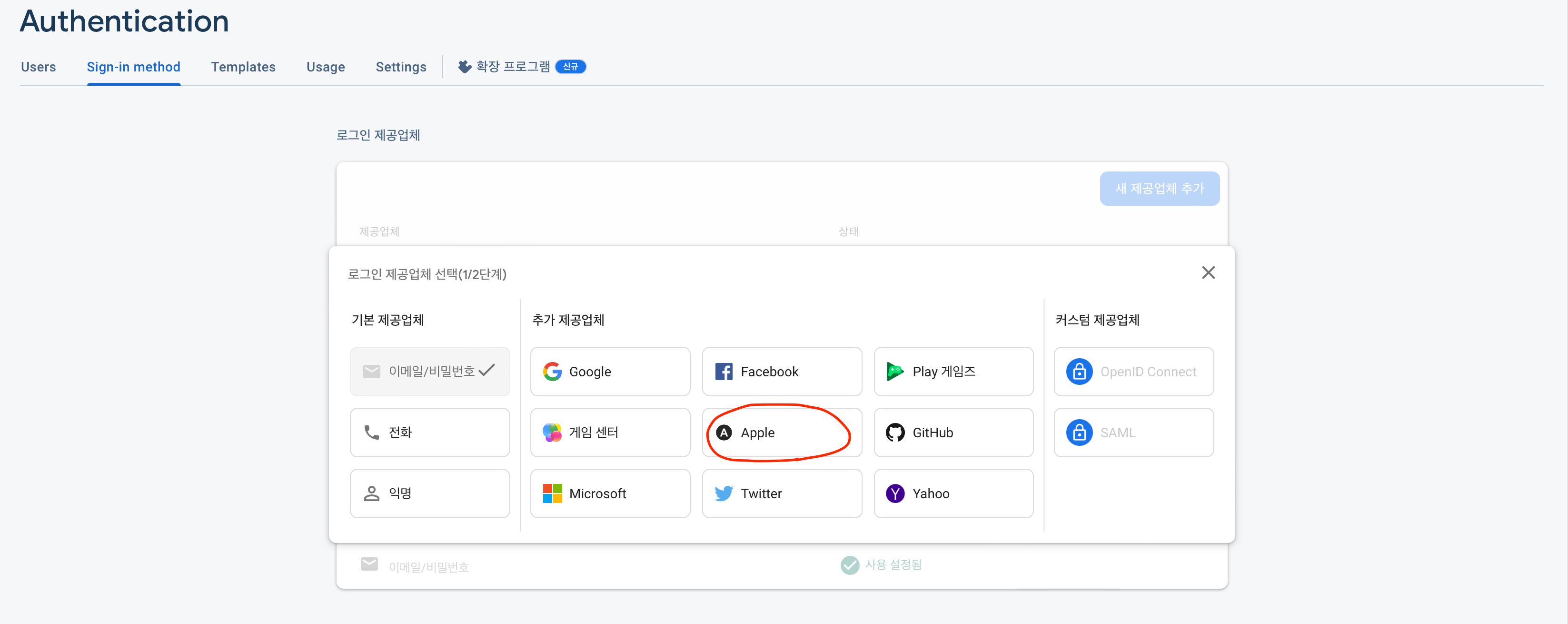Click the 새 제공업체 추가 button
This screenshot has width=1568, height=624.
click(x=1159, y=188)
